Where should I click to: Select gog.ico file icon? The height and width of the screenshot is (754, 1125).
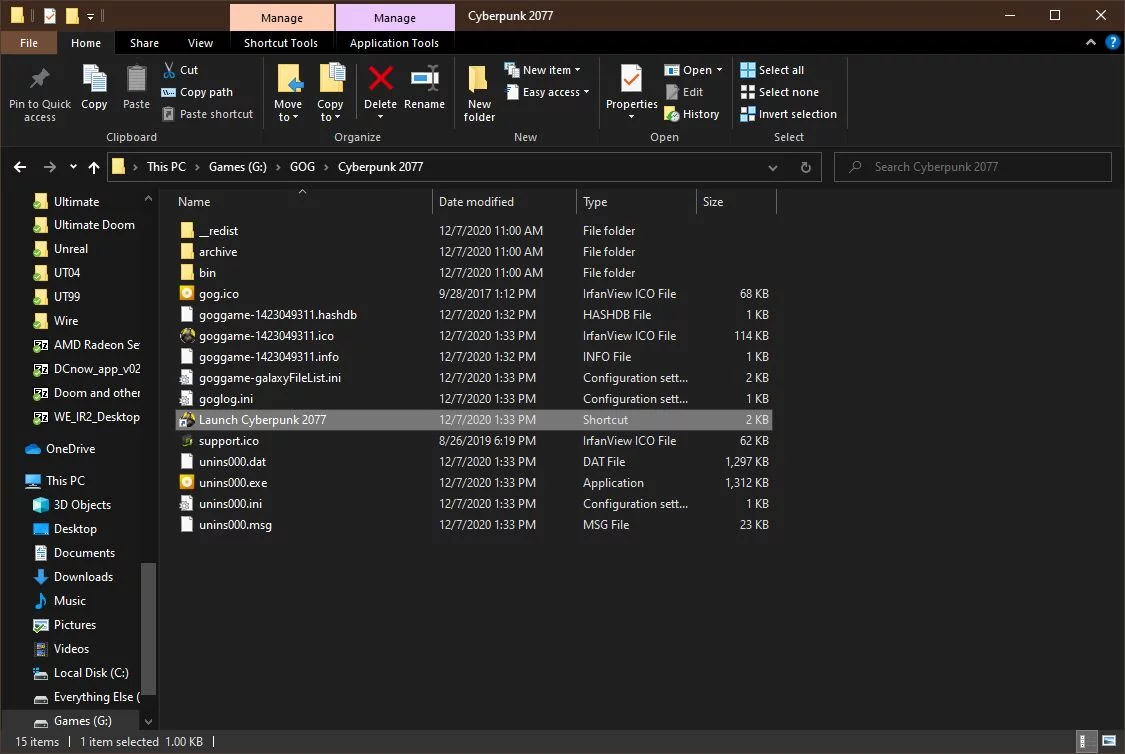(187, 293)
